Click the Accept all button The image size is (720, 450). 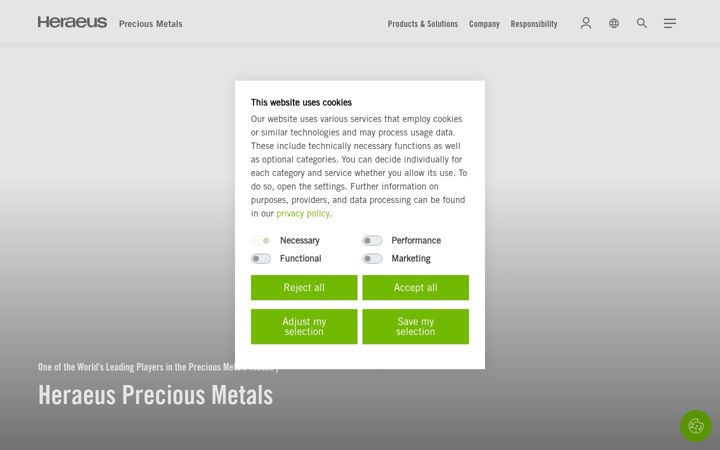[x=416, y=287]
